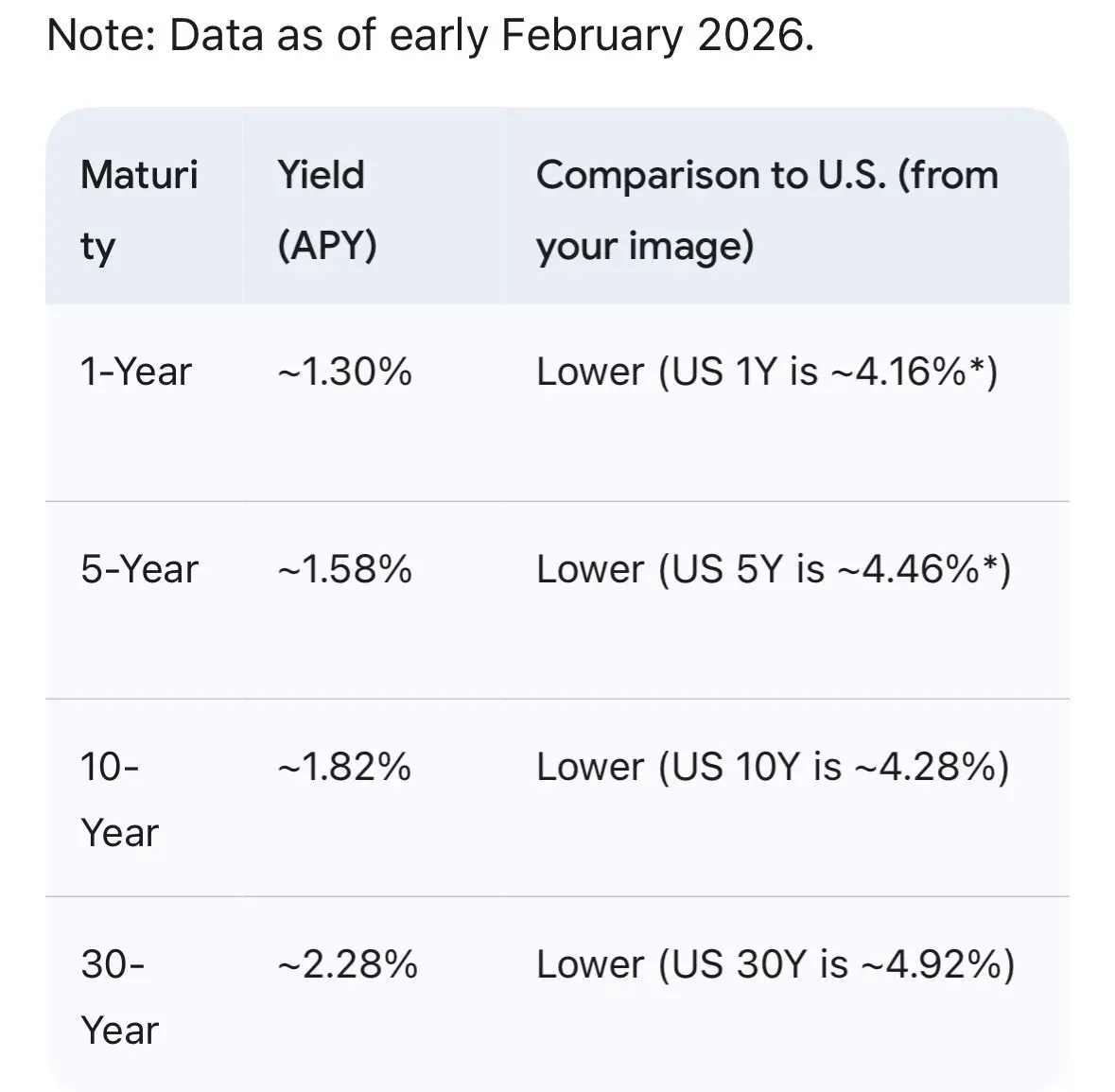Image resolution: width=1115 pixels, height=1092 pixels.
Task: Click the ~2.28% yield value
Action: click(x=347, y=964)
